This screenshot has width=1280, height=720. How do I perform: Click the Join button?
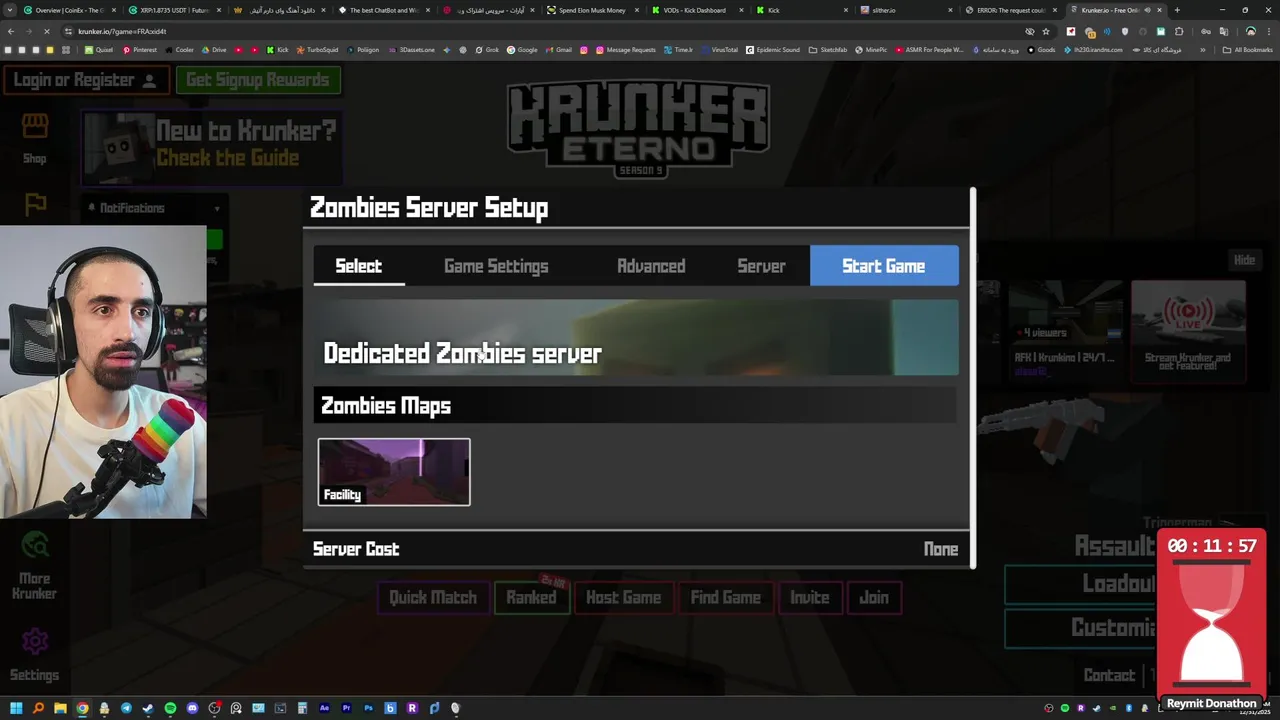tap(874, 597)
